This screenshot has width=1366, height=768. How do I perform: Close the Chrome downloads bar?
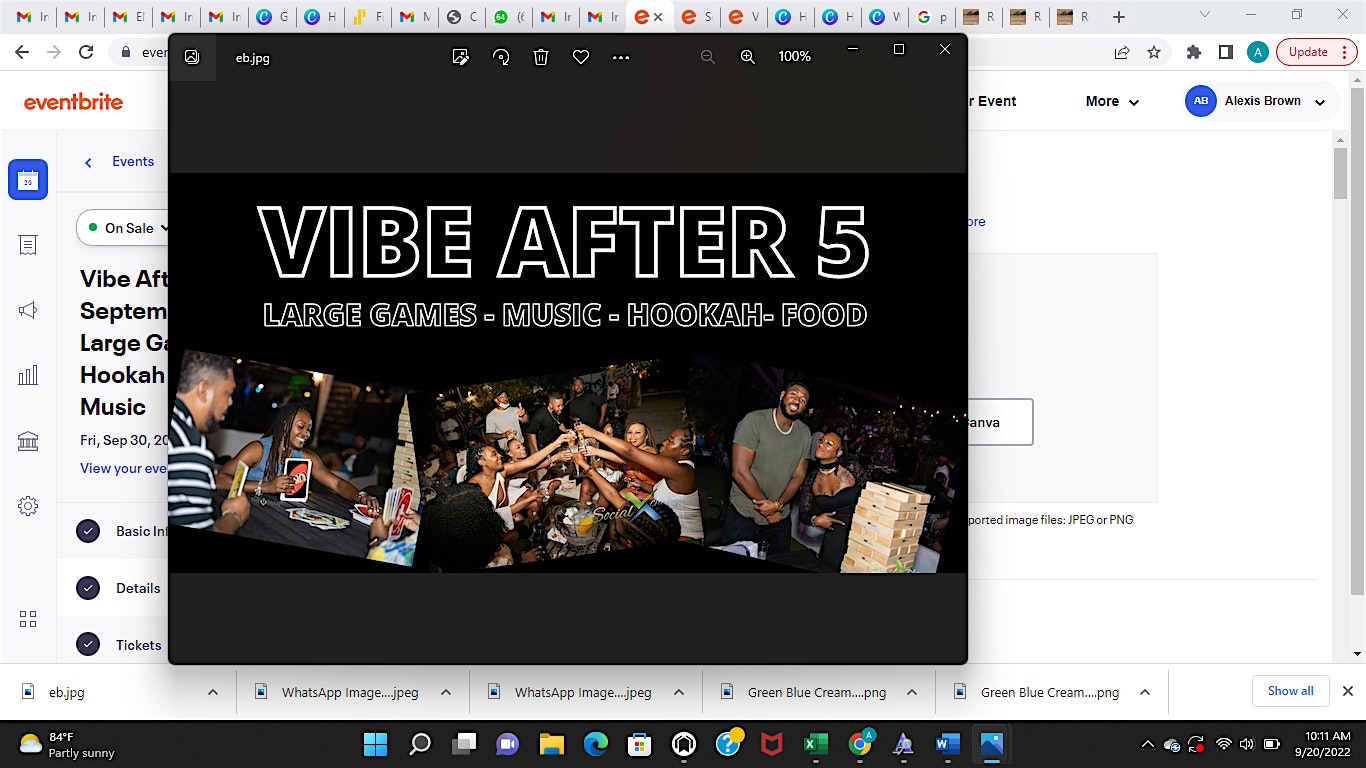point(1347,691)
